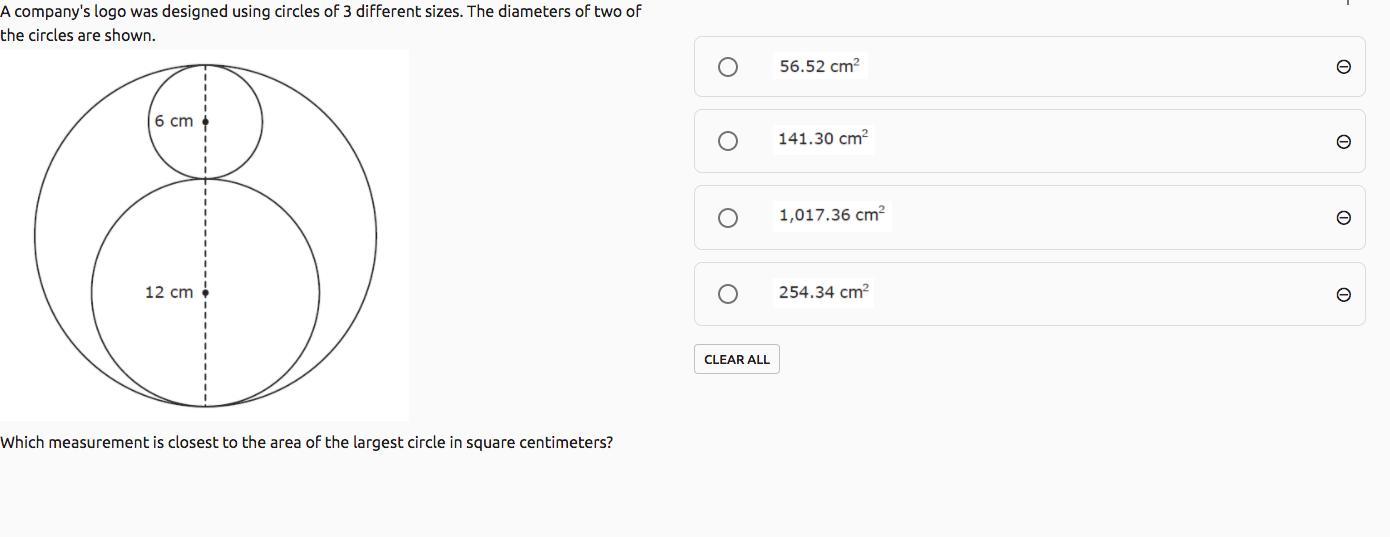The height and width of the screenshot is (537, 1390).
Task: Click the 254.34 cm² answer text
Action: [823, 292]
